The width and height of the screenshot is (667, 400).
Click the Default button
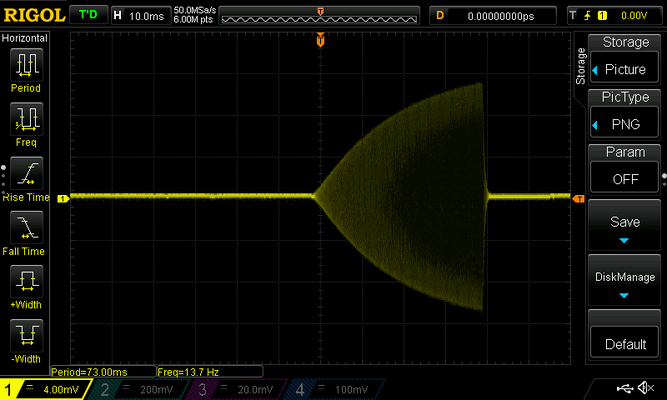coord(624,344)
